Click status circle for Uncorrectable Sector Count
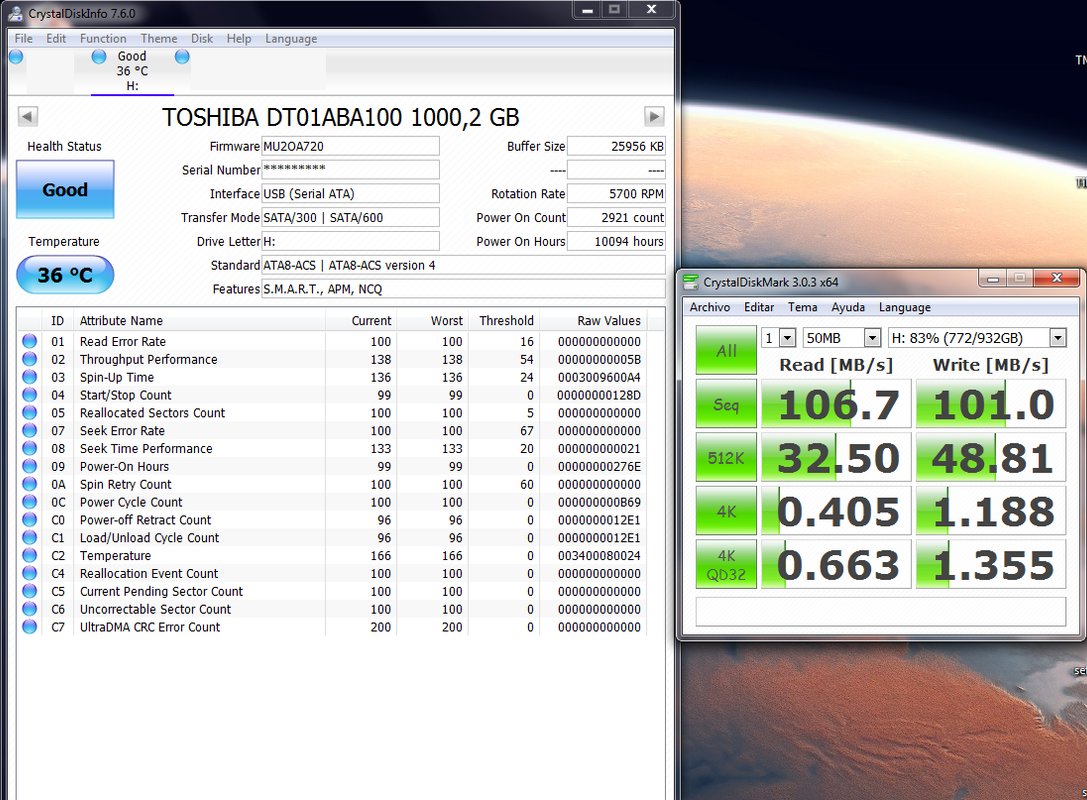Image resolution: width=1087 pixels, height=800 pixels. pyautogui.click(x=30, y=609)
